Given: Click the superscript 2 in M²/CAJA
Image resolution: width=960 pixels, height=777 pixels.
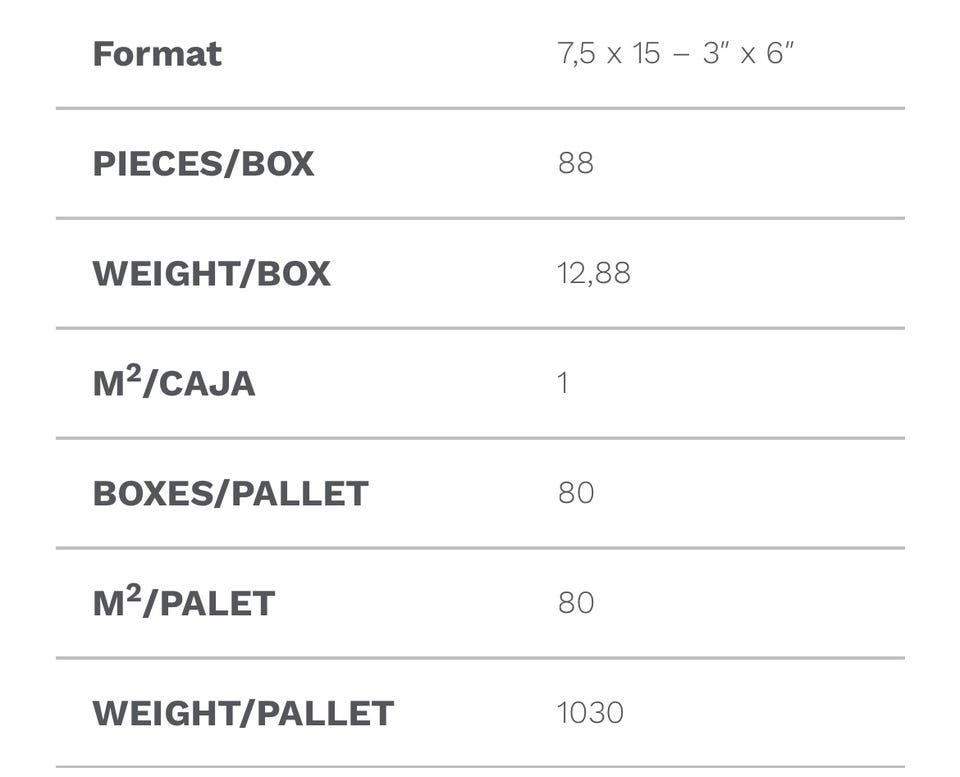Looking at the screenshot, I should coord(134,372).
